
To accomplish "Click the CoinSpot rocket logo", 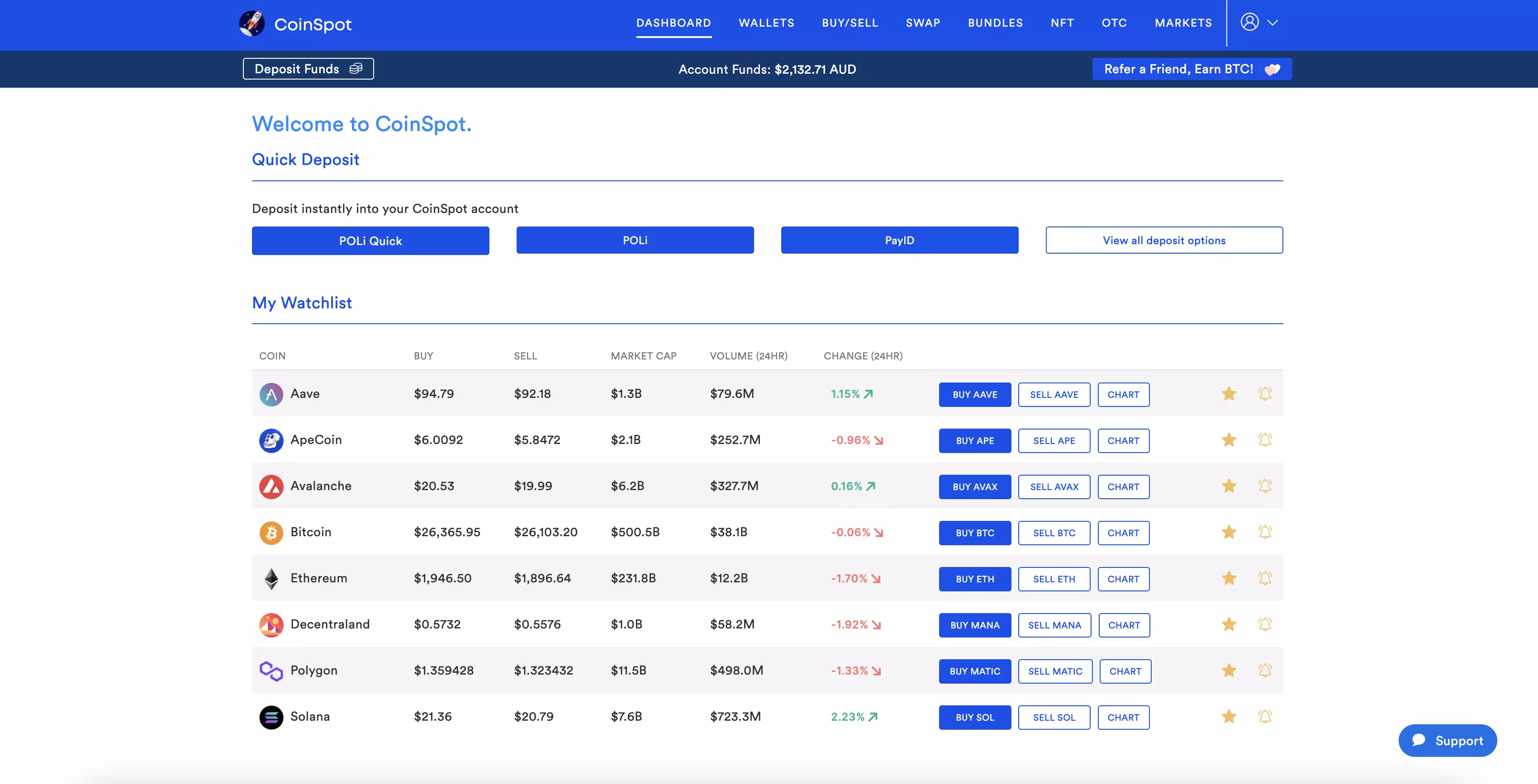I will (252, 24).
